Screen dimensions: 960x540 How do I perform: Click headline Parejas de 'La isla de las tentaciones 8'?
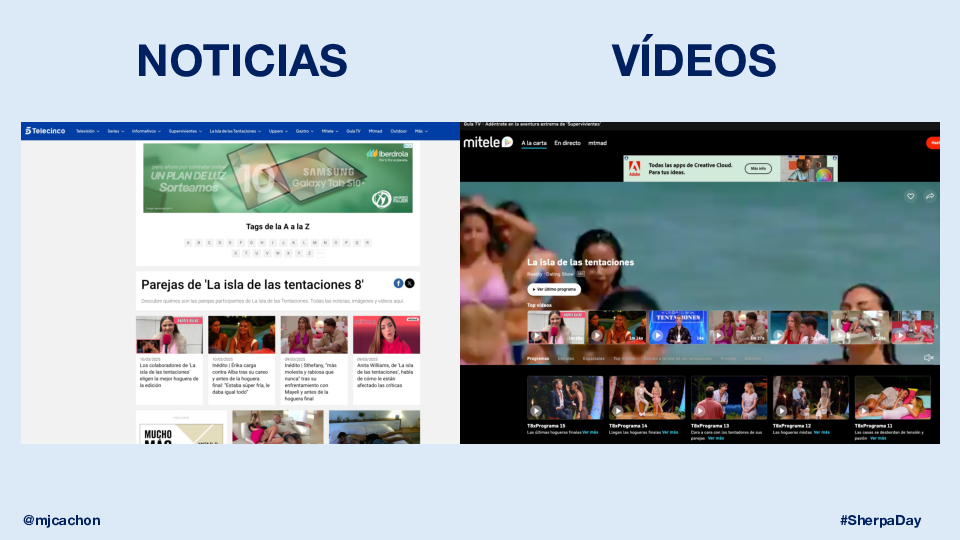point(252,285)
